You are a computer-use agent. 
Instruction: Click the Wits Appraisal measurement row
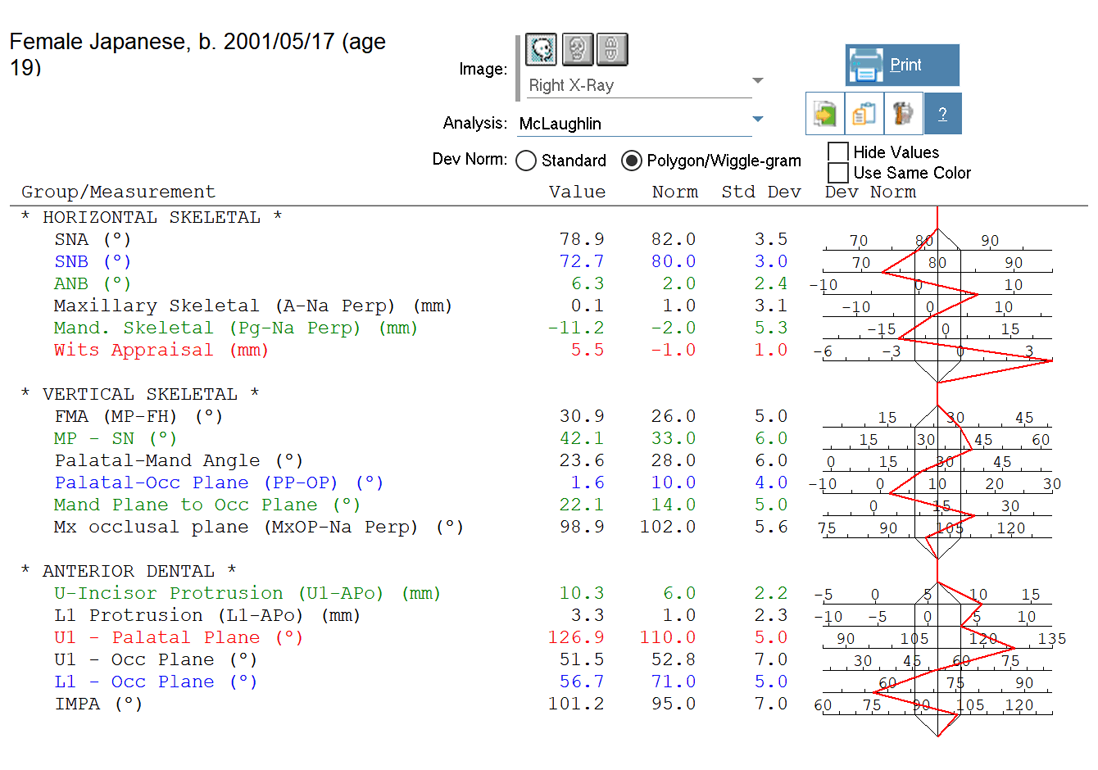pos(161,350)
